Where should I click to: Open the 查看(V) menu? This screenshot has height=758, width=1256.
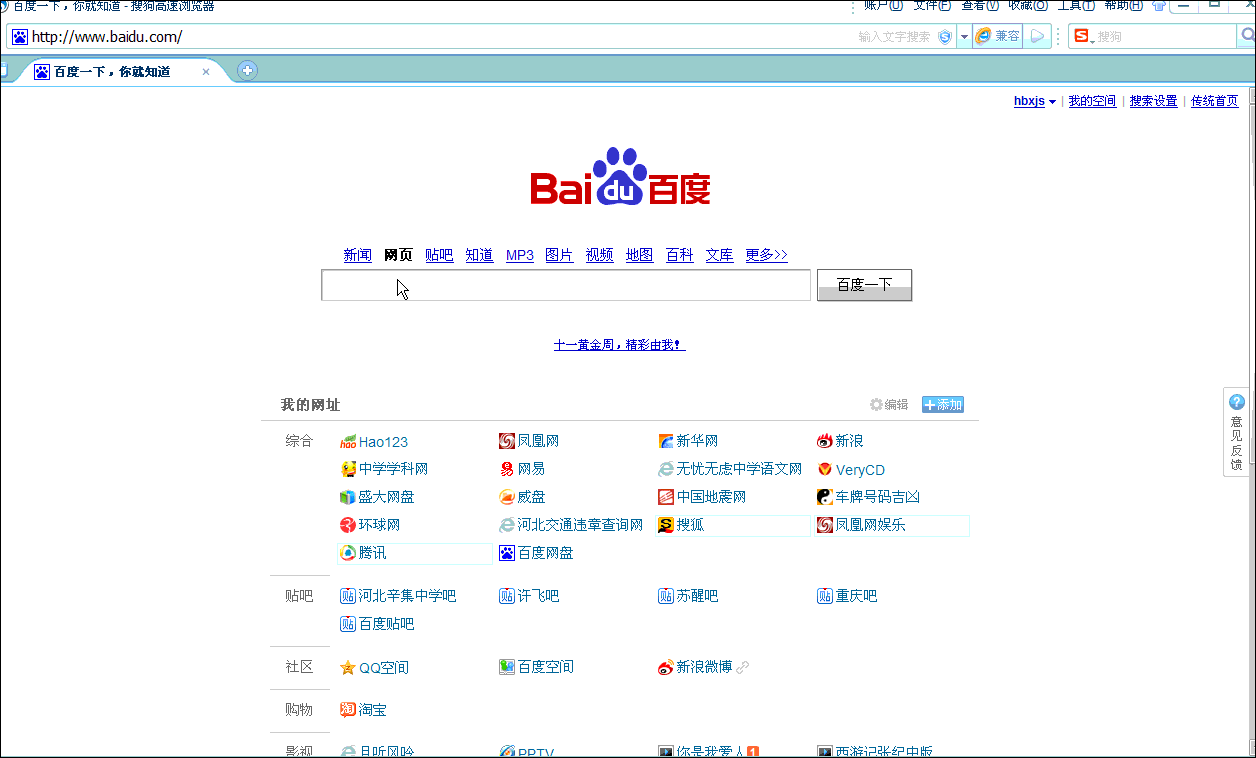click(x=980, y=6)
